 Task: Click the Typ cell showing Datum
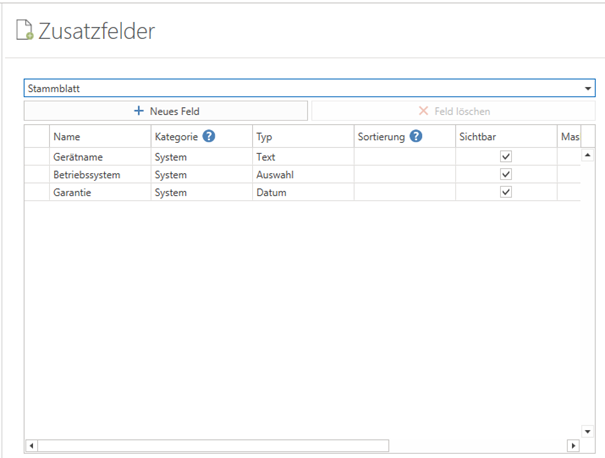tap(300, 192)
